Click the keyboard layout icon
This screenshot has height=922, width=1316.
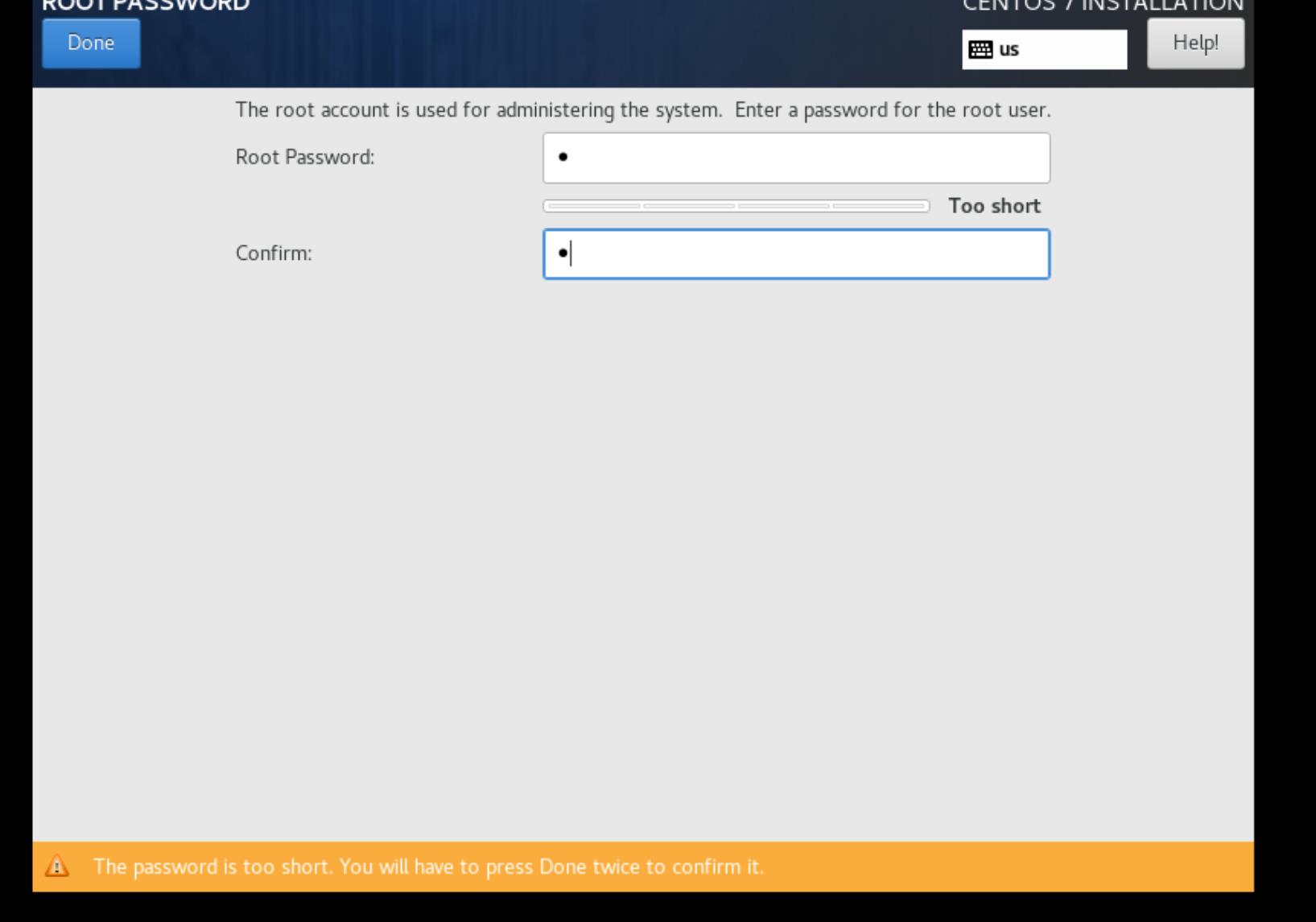point(980,50)
